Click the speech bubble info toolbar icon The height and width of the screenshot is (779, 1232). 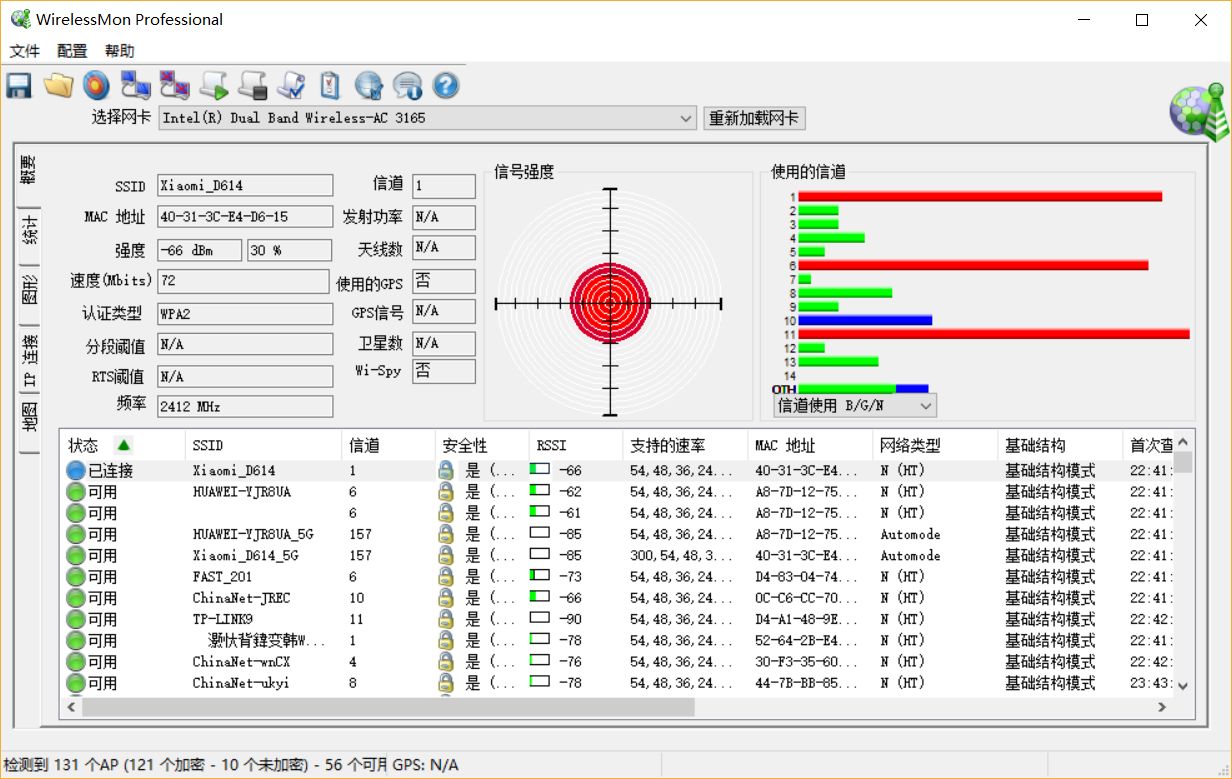[x=407, y=86]
